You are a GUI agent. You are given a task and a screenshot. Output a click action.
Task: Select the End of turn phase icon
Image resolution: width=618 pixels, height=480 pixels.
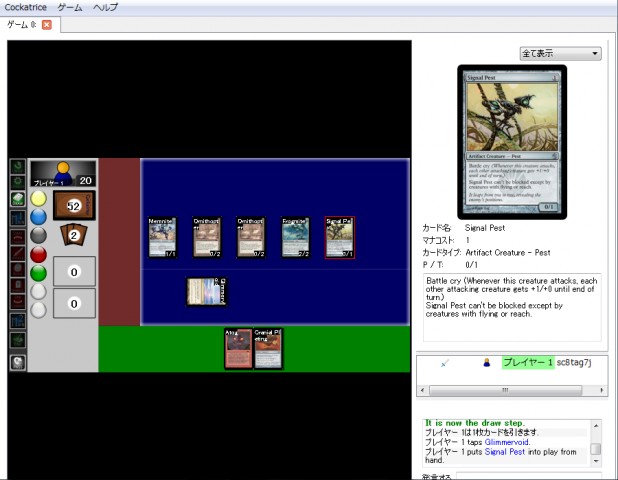[x=18, y=340]
